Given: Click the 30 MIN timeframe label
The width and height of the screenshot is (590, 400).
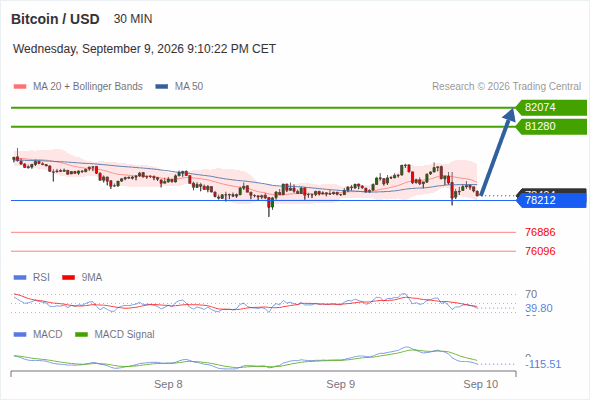Looking at the screenshot, I should (x=133, y=19).
